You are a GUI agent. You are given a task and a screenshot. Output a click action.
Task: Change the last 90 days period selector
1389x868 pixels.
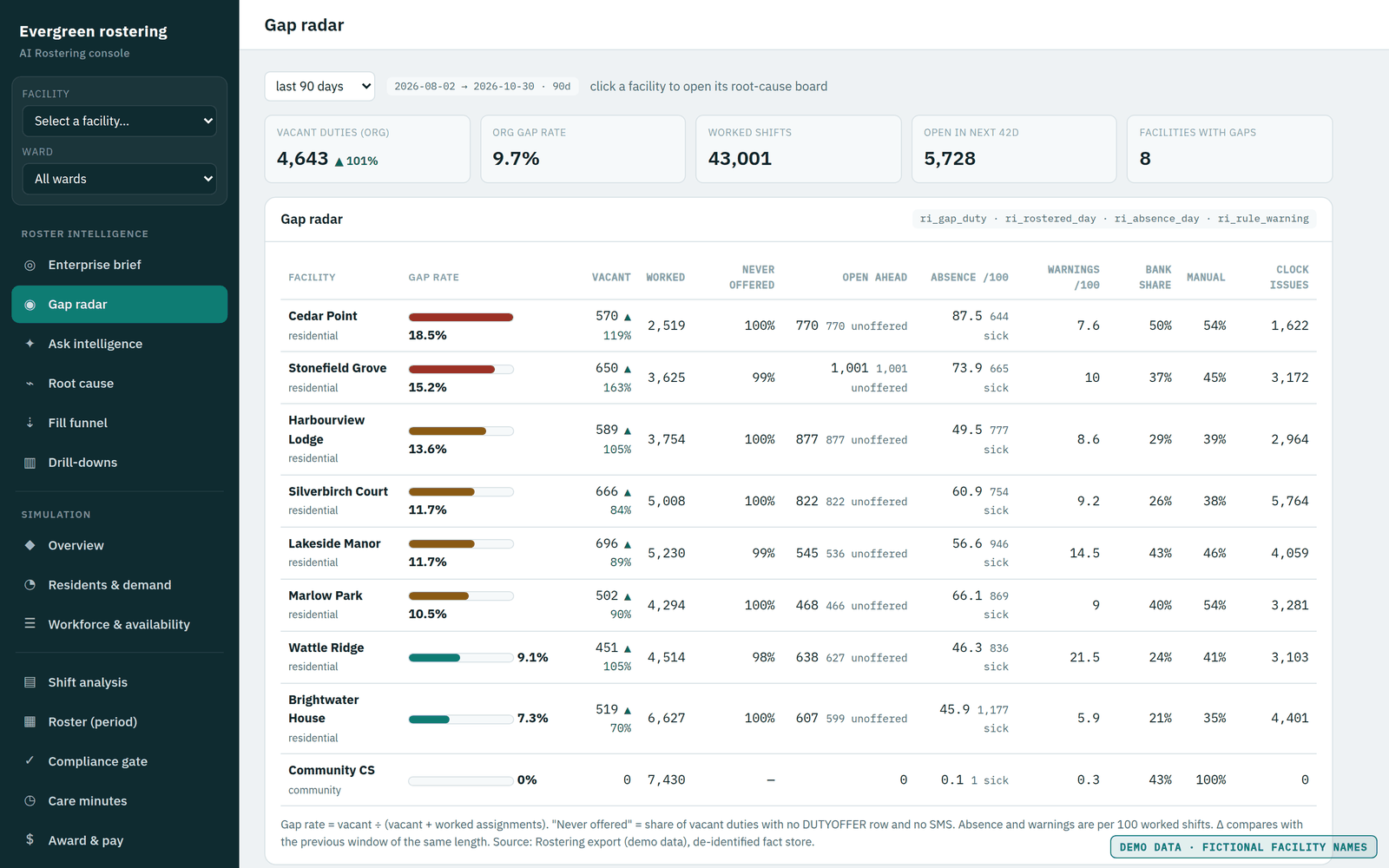pos(319,86)
